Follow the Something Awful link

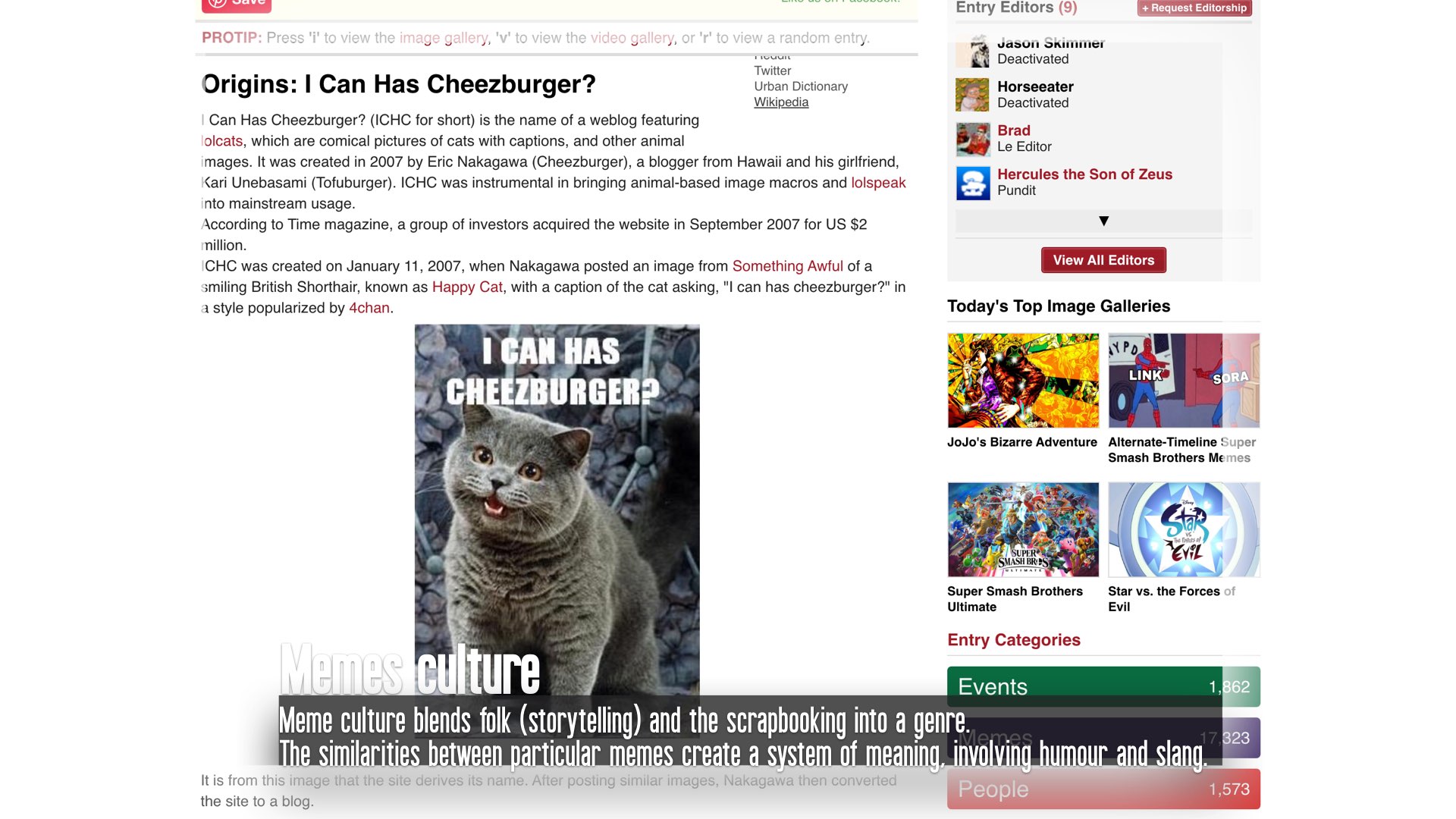pos(787,266)
